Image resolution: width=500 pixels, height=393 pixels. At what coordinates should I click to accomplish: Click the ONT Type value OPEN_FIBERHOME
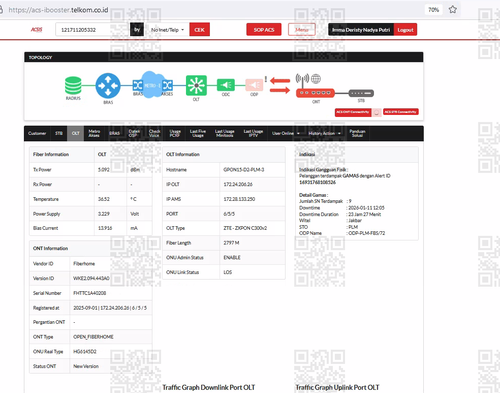pyautogui.click(x=93, y=337)
